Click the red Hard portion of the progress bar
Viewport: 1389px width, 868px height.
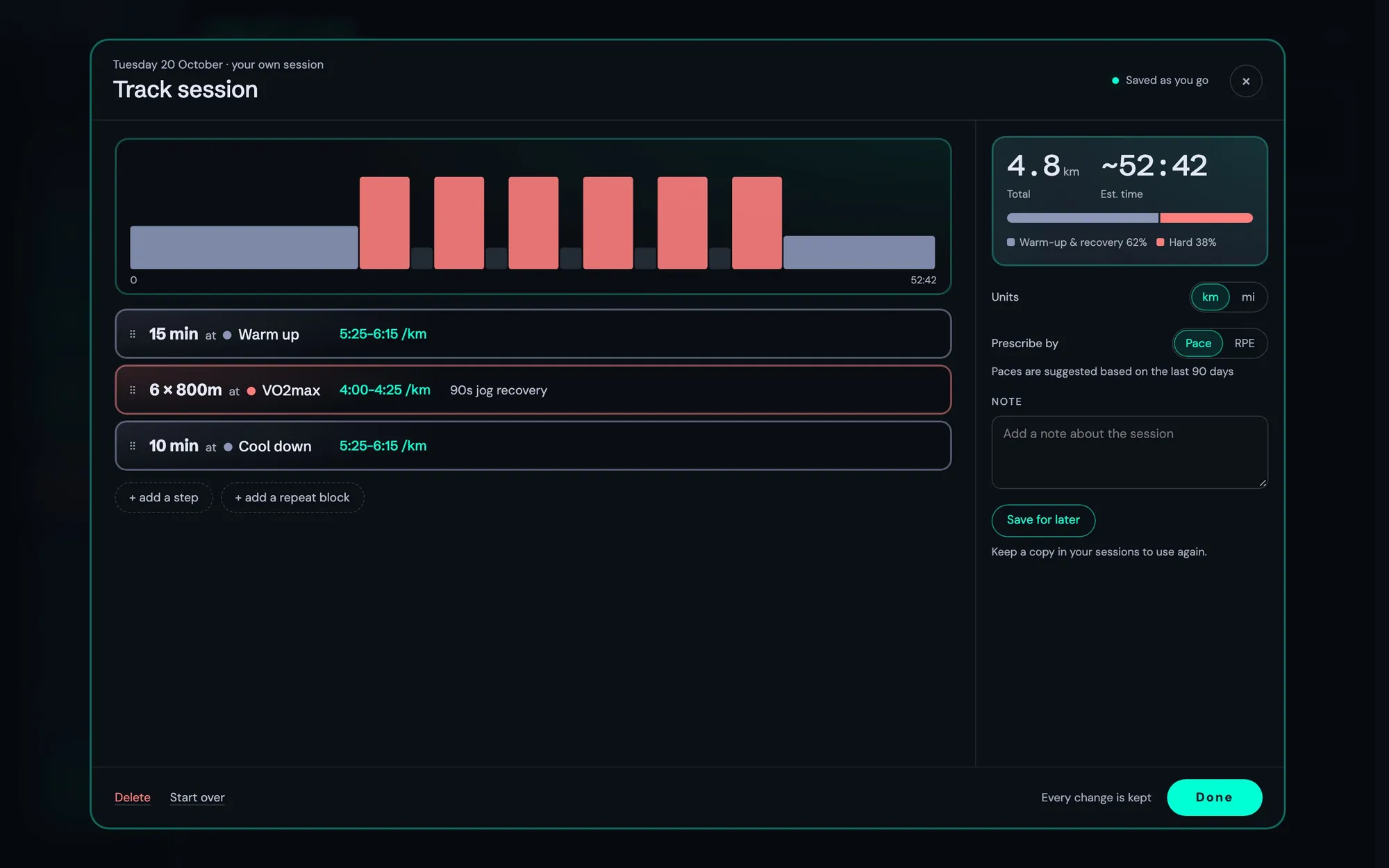(x=1206, y=218)
